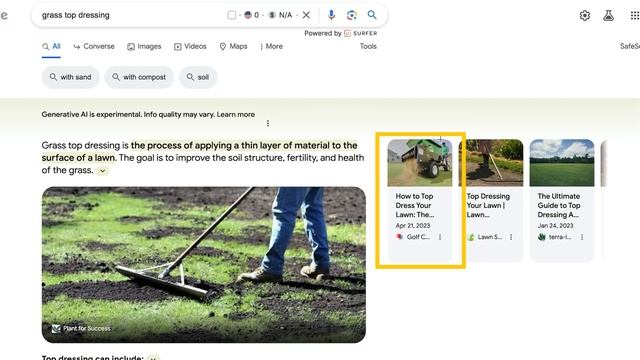
Task: Select the All results tab
Action: [x=51, y=47]
